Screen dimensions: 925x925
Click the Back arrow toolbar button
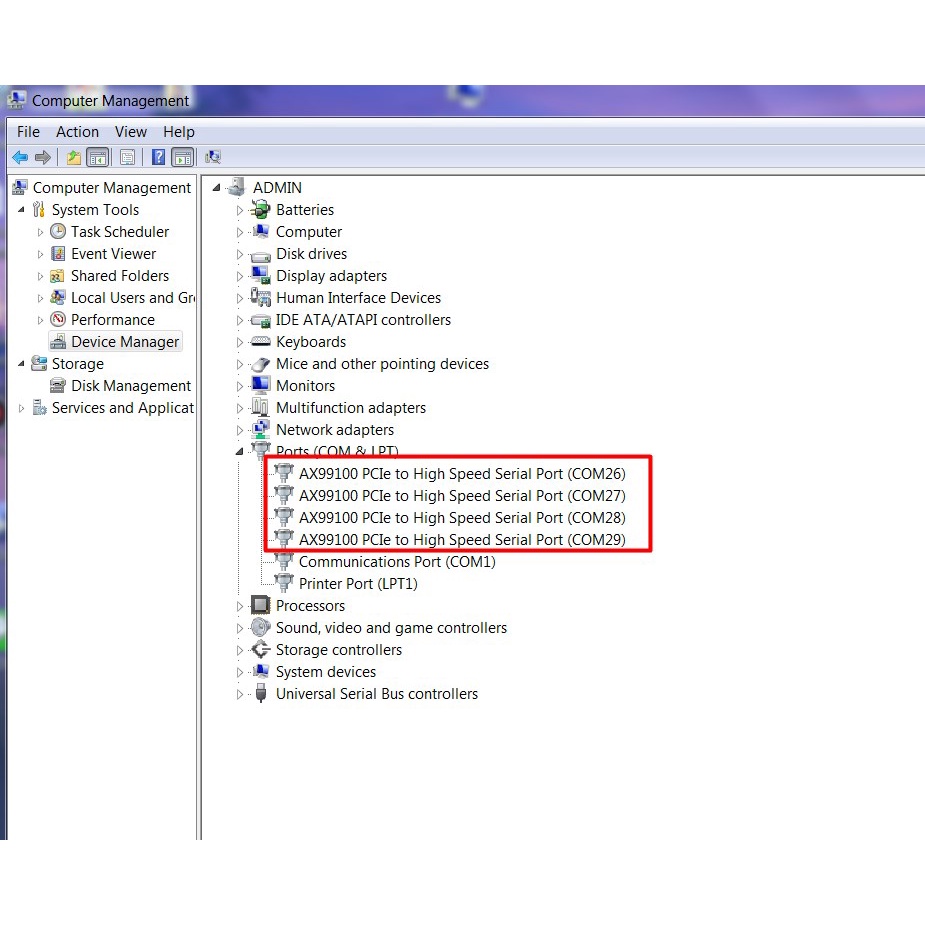point(19,157)
